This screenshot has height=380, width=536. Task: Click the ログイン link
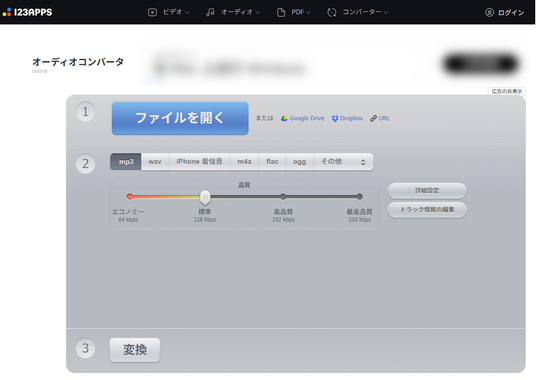[511, 13]
